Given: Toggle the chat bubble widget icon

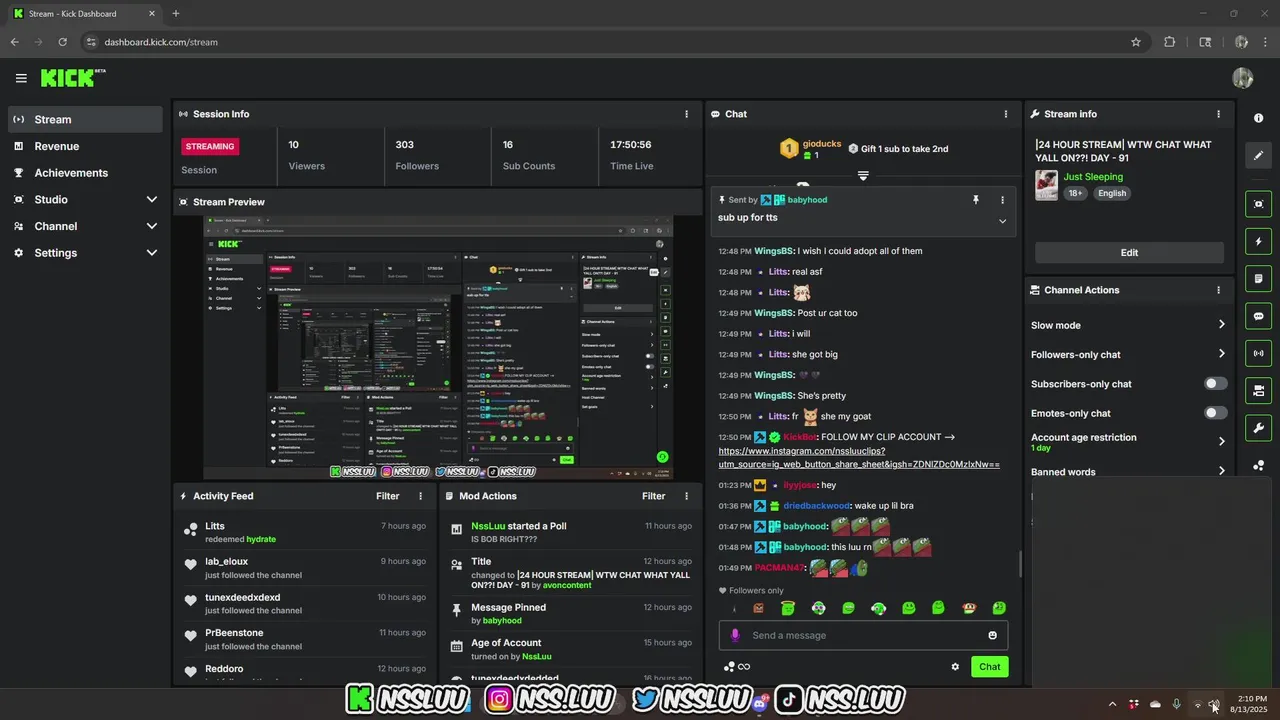Looking at the screenshot, I should coord(1258,316).
